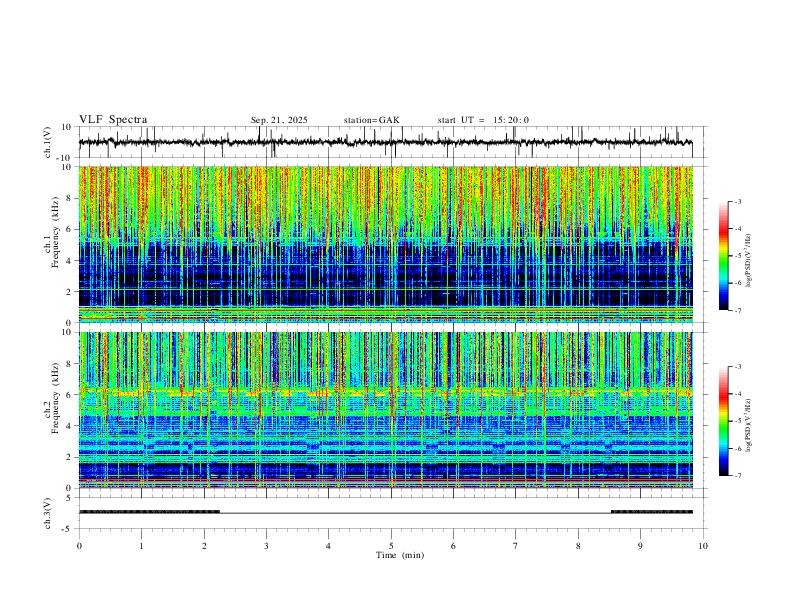Click the 'VLF Spectra' title text
This screenshot has width=792, height=612.
coord(113,120)
